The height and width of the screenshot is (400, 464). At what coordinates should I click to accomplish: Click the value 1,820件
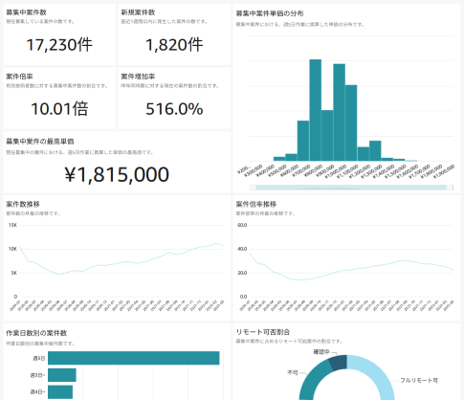click(x=174, y=45)
